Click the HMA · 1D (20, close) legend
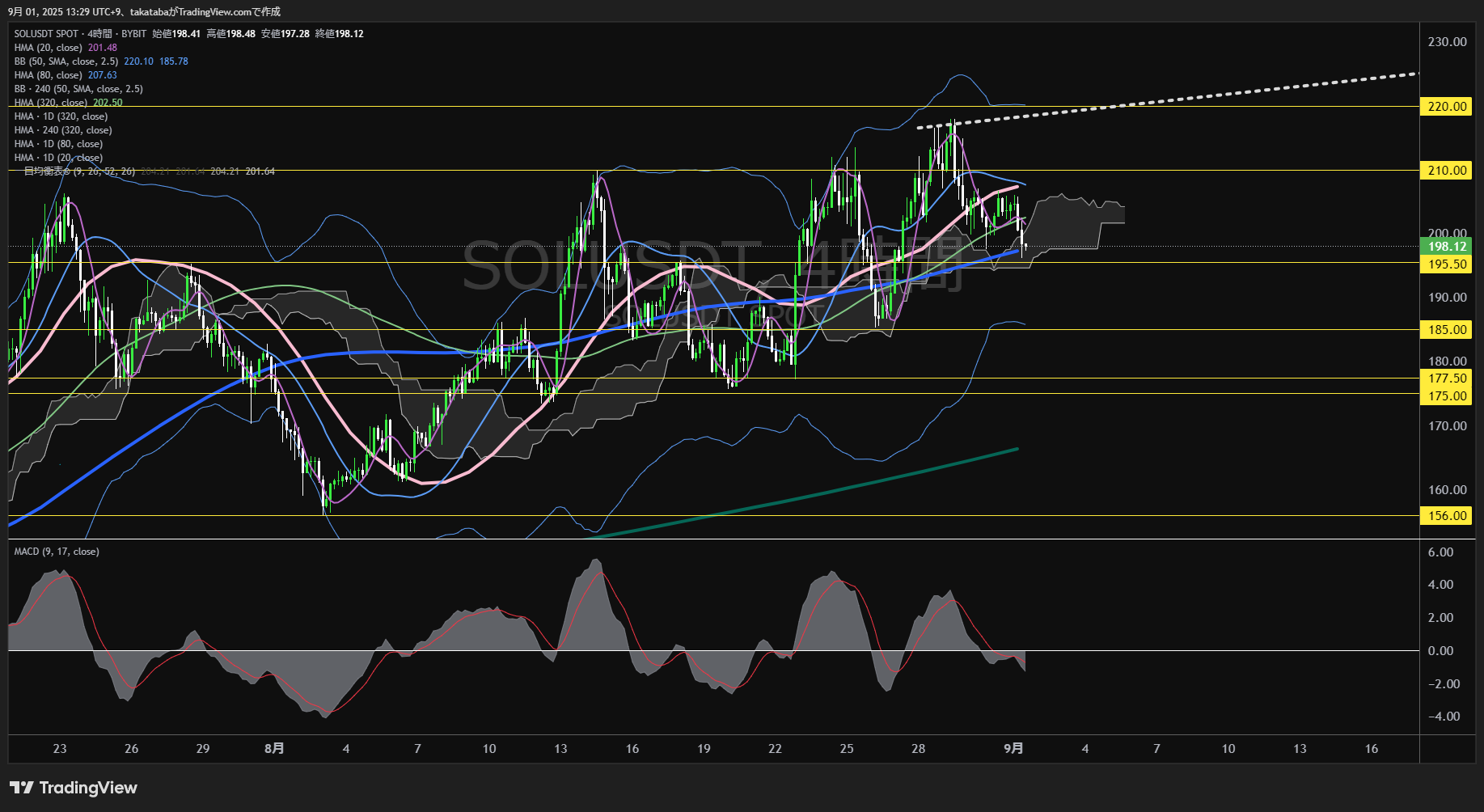 pyautogui.click(x=58, y=158)
